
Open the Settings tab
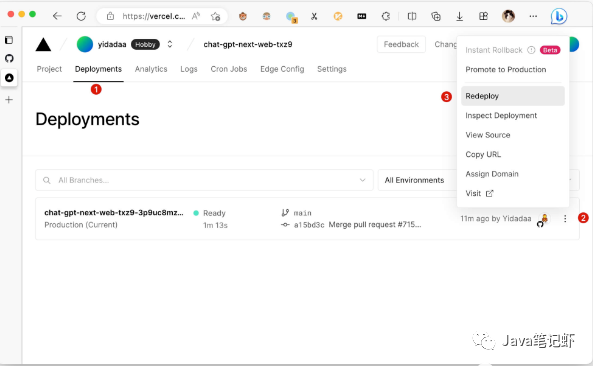(x=332, y=69)
